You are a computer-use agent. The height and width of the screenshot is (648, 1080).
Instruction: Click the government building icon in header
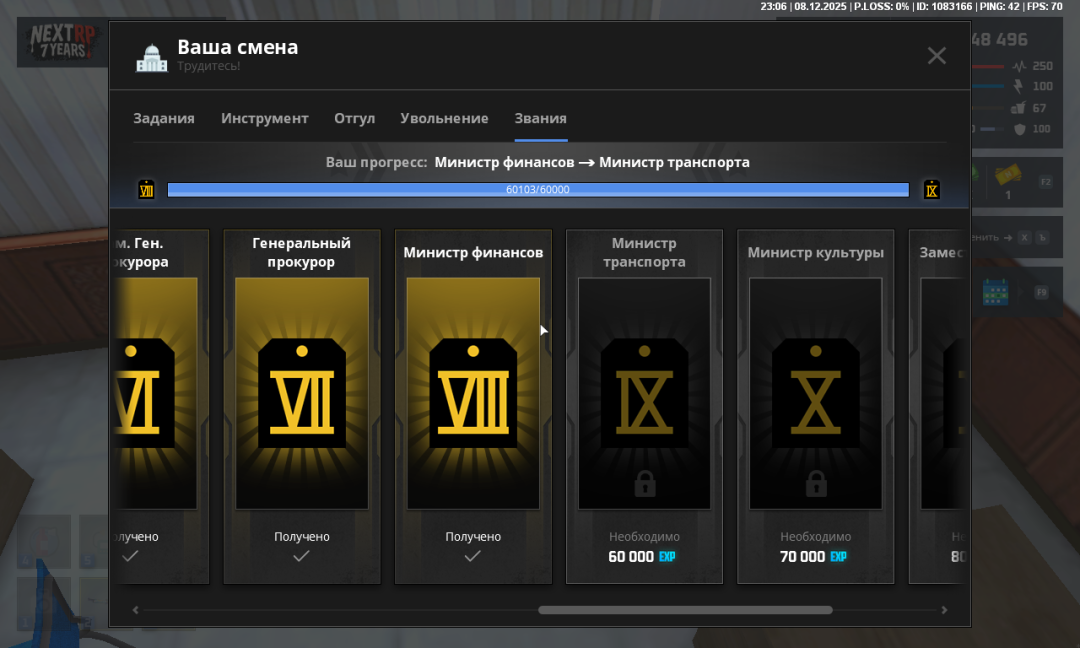[x=152, y=58]
